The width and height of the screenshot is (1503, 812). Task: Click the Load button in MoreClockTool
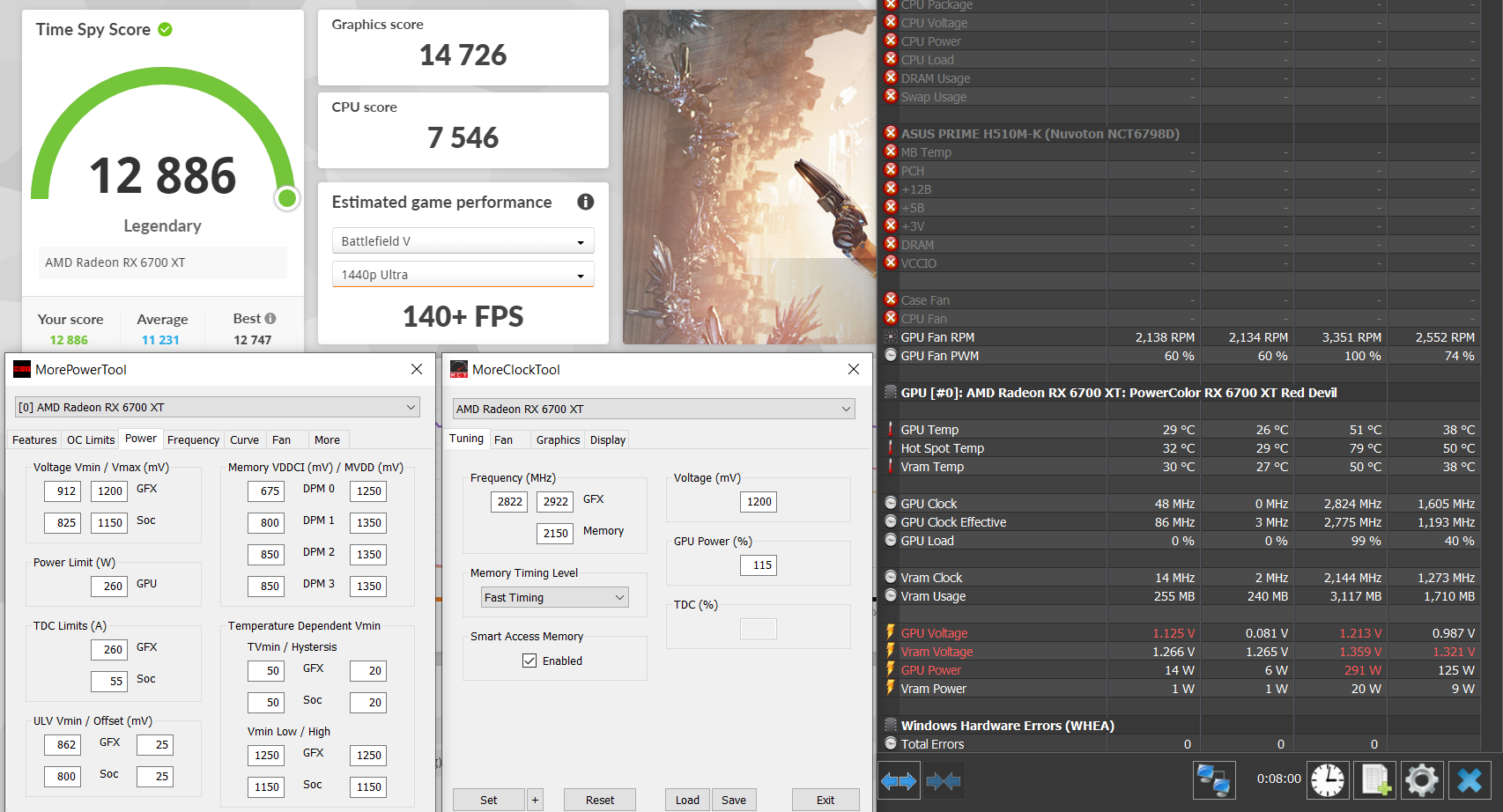[x=687, y=800]
